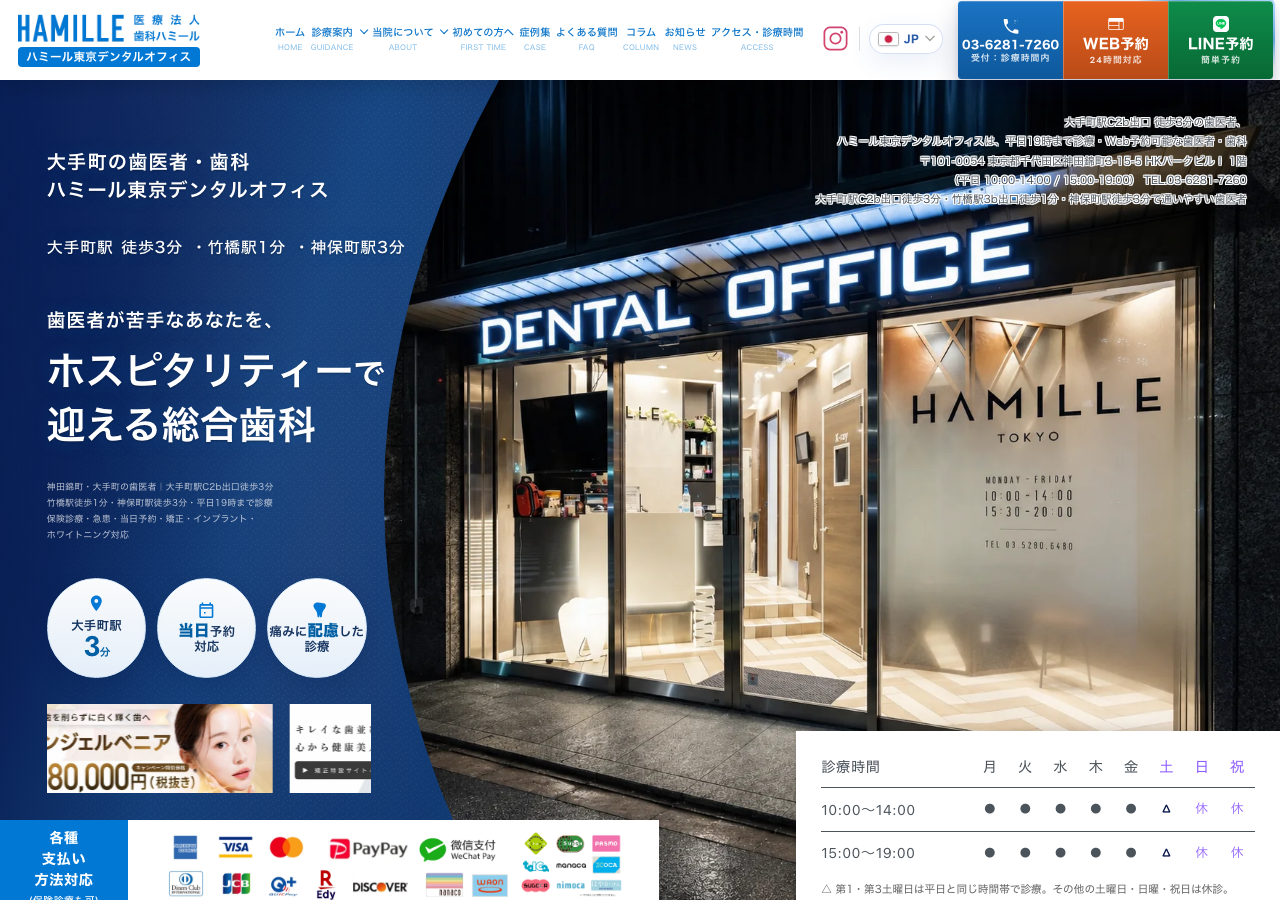Click the 10:00〜14:00 hours row label
This screenshot has height=900, width=1280.
point(868,810)
